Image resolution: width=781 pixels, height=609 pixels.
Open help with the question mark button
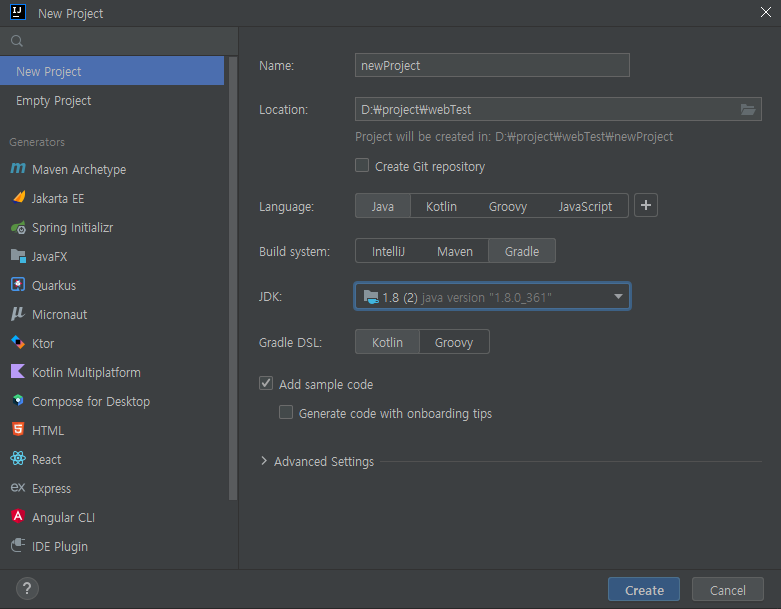[27, 589]
